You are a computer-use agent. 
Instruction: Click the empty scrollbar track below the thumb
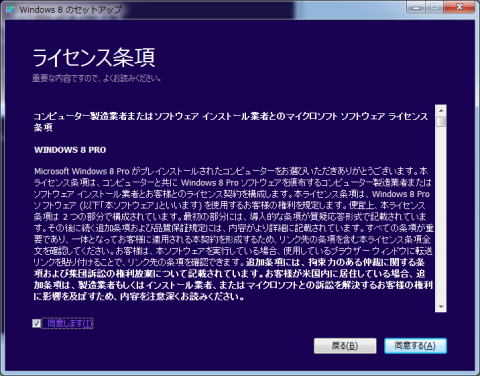pyautogui.click(x=441, y=214)
